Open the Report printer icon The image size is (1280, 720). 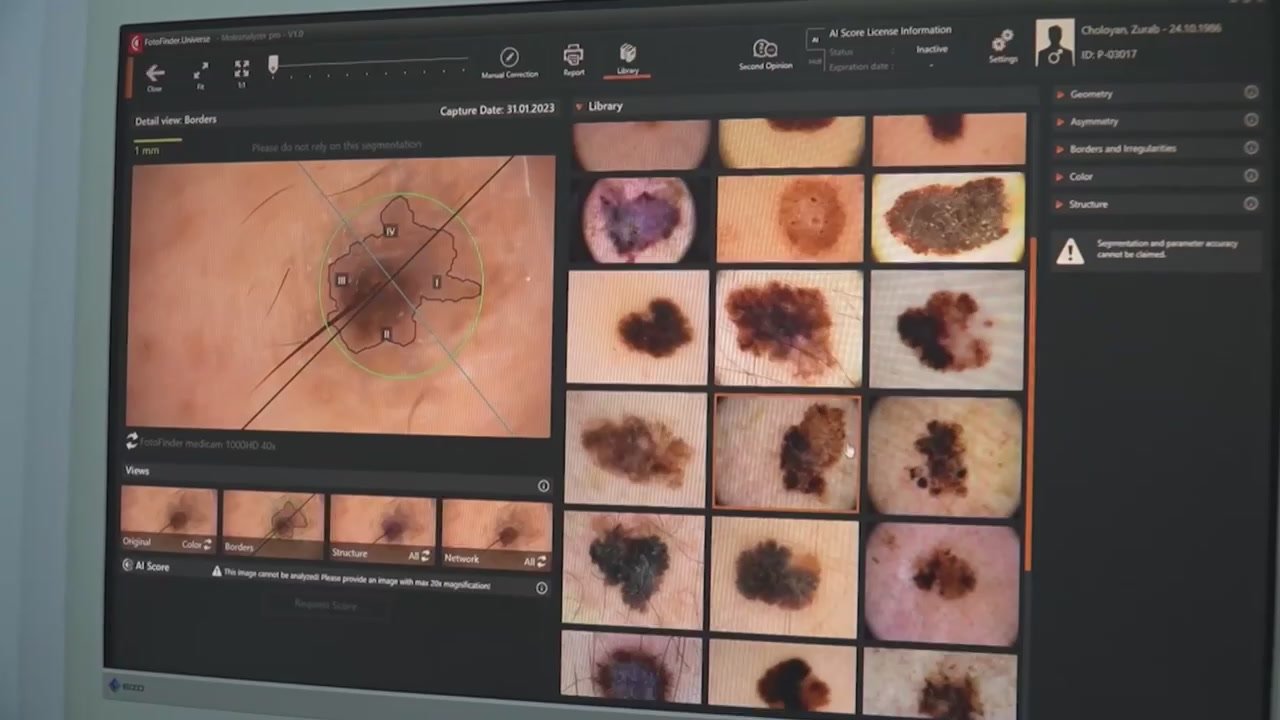[x=574, y=55]
